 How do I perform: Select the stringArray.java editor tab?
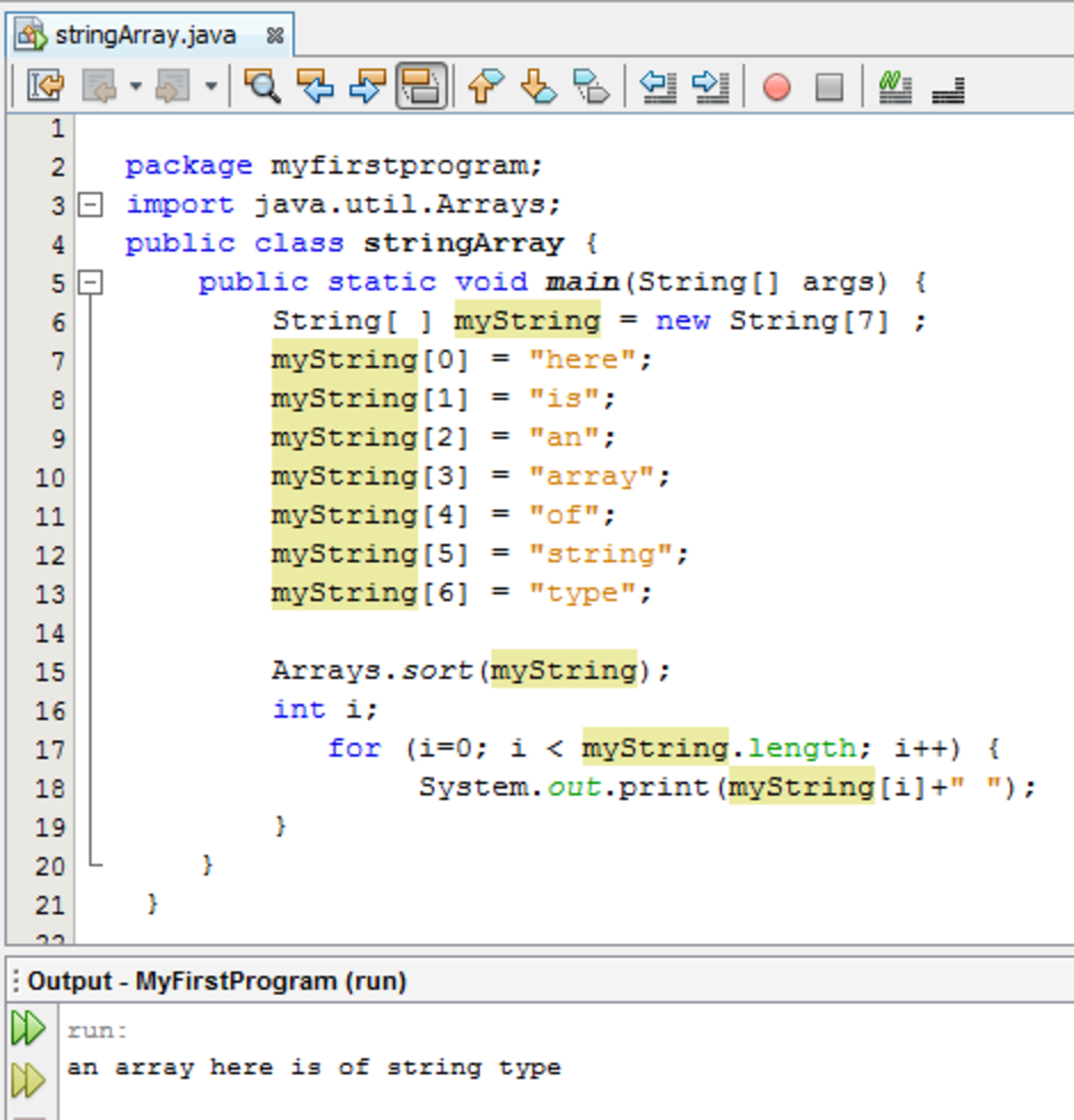pyautogui.click(x=145, y=35)
